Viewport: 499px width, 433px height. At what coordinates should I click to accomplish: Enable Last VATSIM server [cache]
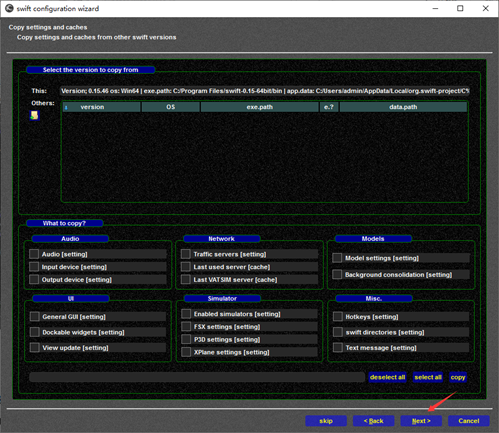pos(186,279)
